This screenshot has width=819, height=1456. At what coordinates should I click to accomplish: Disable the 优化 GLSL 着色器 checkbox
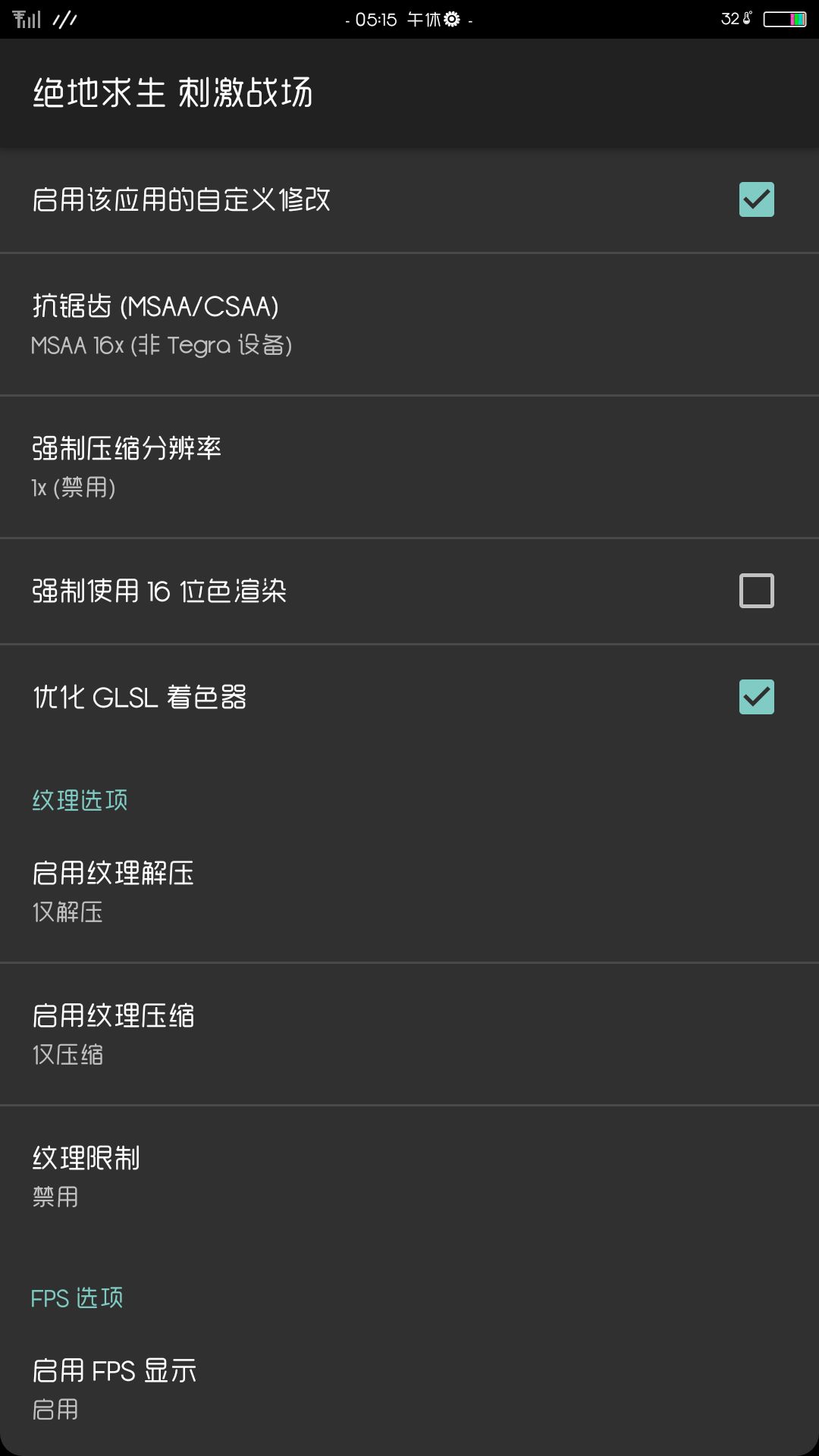click(x=756, y=697)
